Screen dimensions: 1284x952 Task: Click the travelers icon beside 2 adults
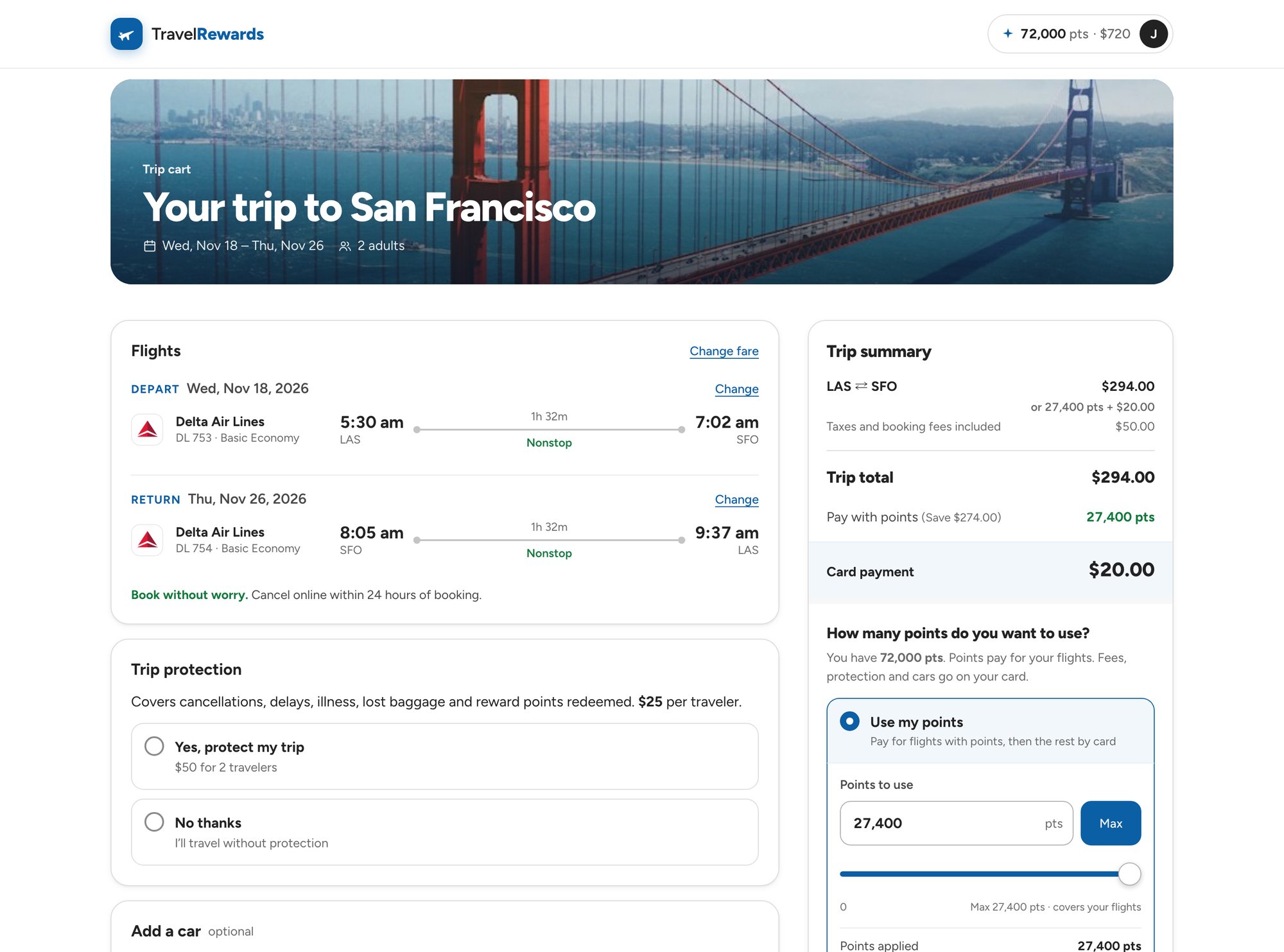point(345,246)
